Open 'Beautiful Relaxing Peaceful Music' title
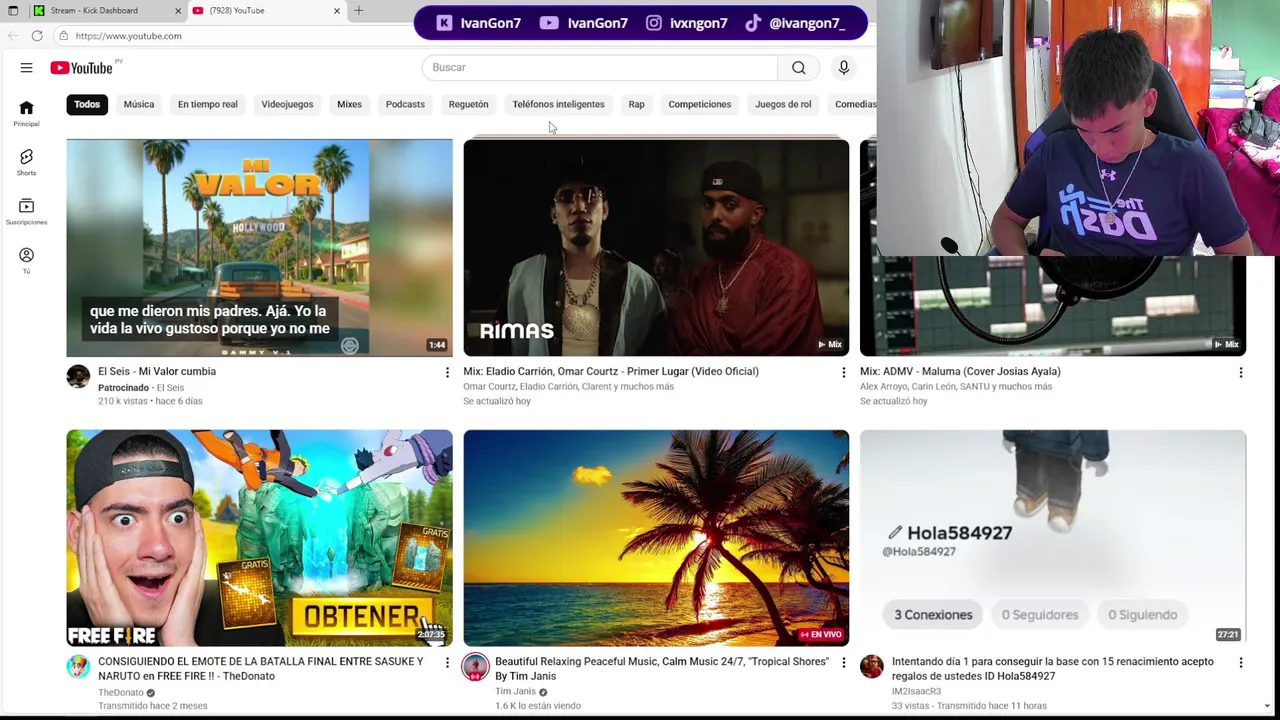The height and width of the screenshot is (720, 1280). coord(661,669)
